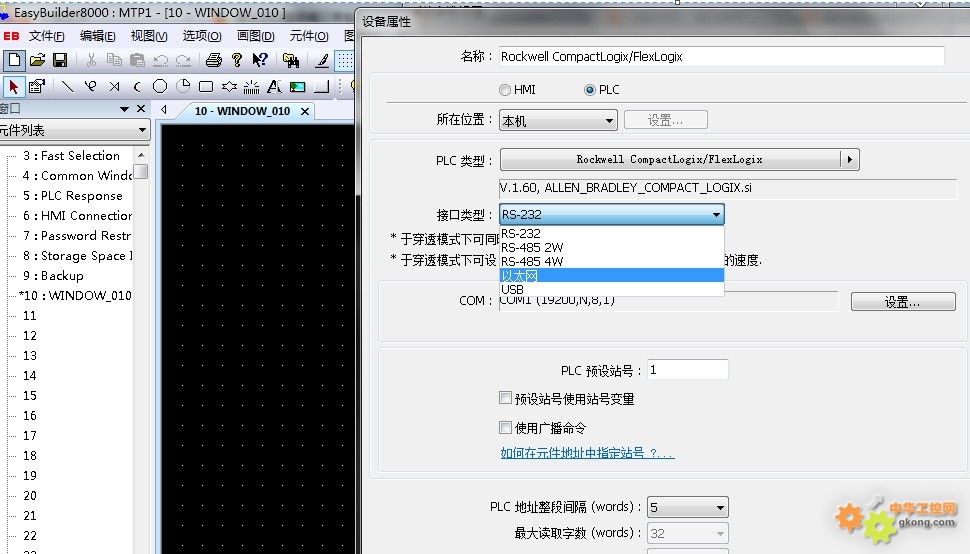The image size is (970, 554).
Task: Choose Ethernet 以太网 from interface list
Action: click(611, 276)
